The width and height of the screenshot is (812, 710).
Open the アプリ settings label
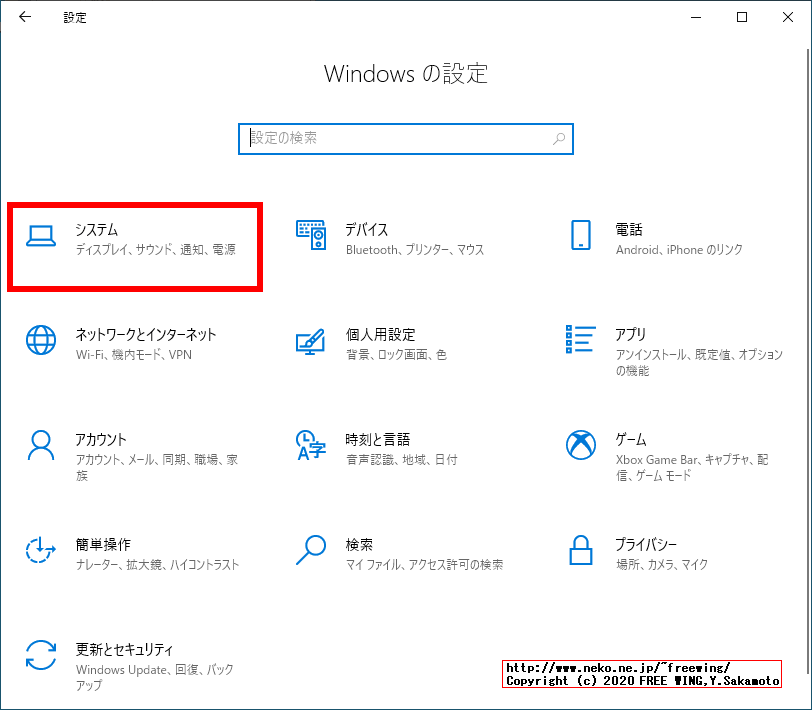pos(631,335)
